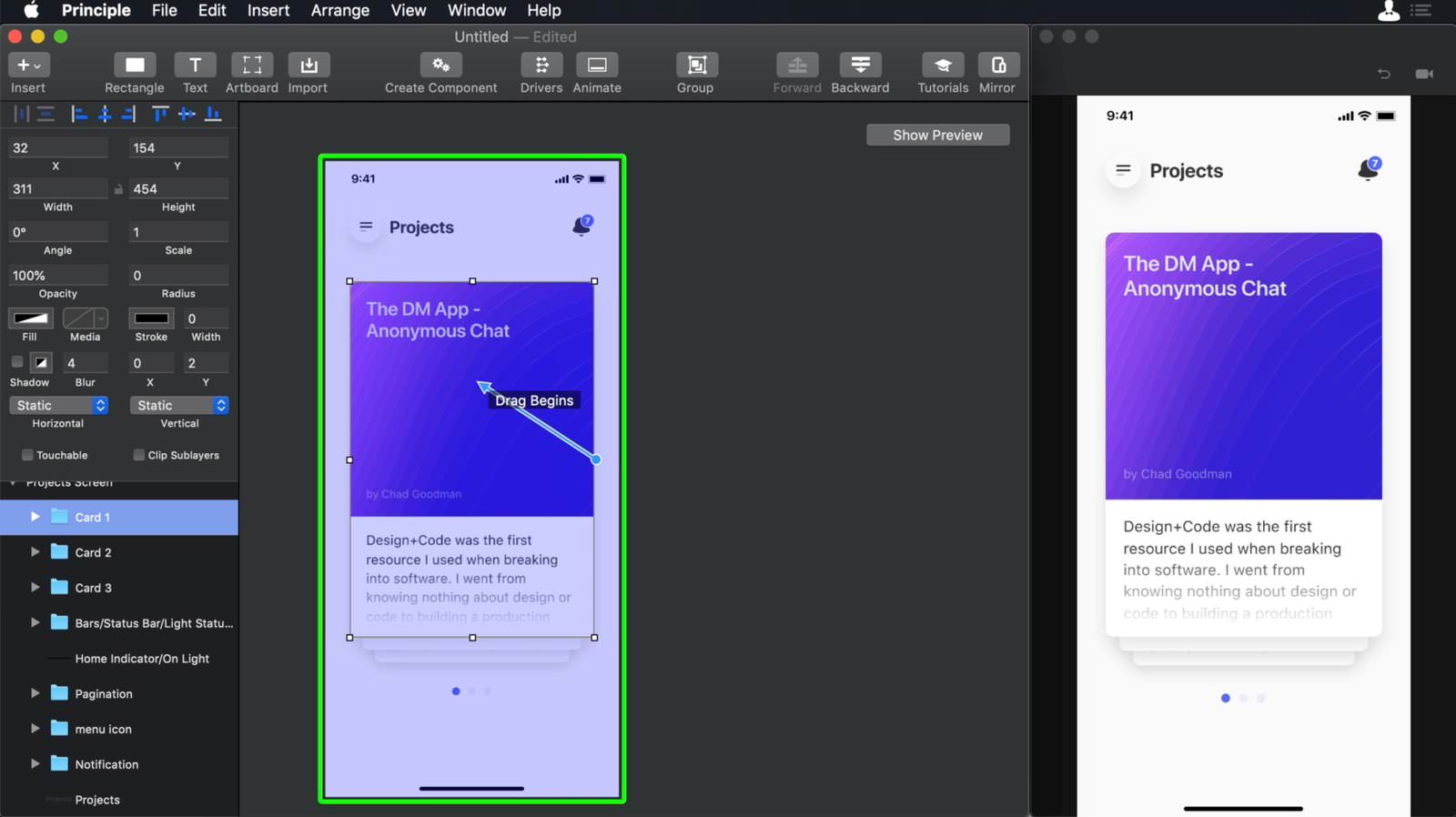Image resolution: width=1456 pixels, height=817 pixels.
Task: Open the Edit menu
Action: [212, 11]
